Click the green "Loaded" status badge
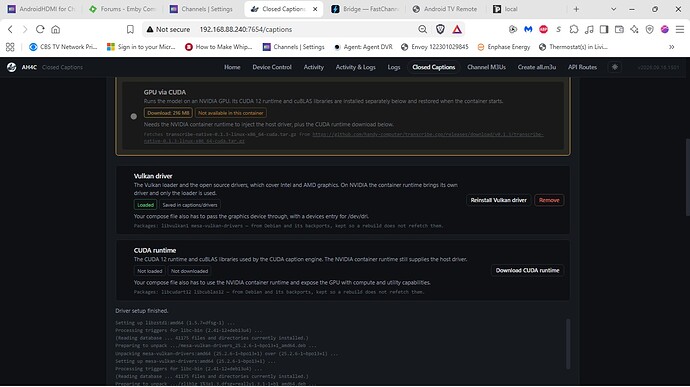Viewport: 690px width, 387px height. click(x=145, y=205)
